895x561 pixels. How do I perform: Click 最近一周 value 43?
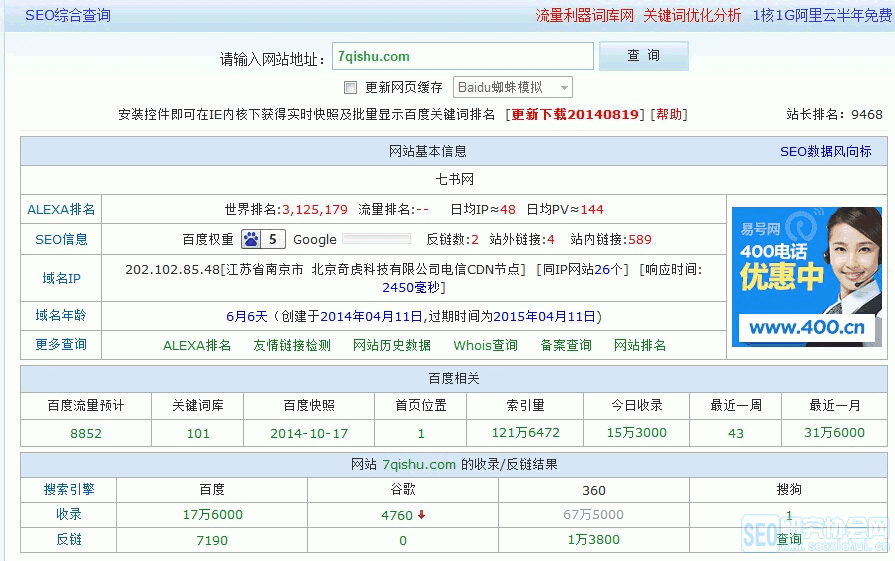point(736,433)
